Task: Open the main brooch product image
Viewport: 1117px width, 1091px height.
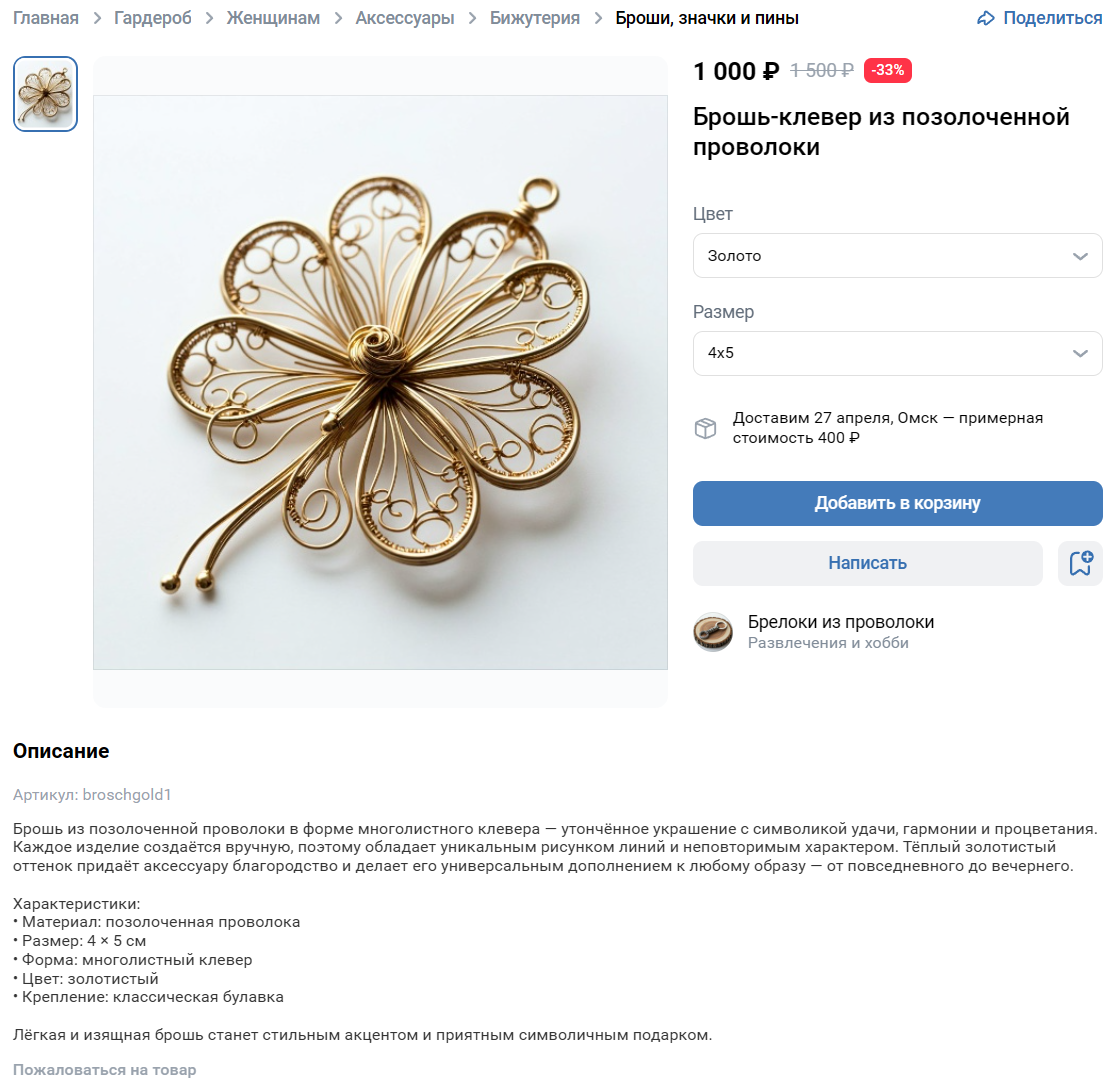Action: click(x=380, y=382)
